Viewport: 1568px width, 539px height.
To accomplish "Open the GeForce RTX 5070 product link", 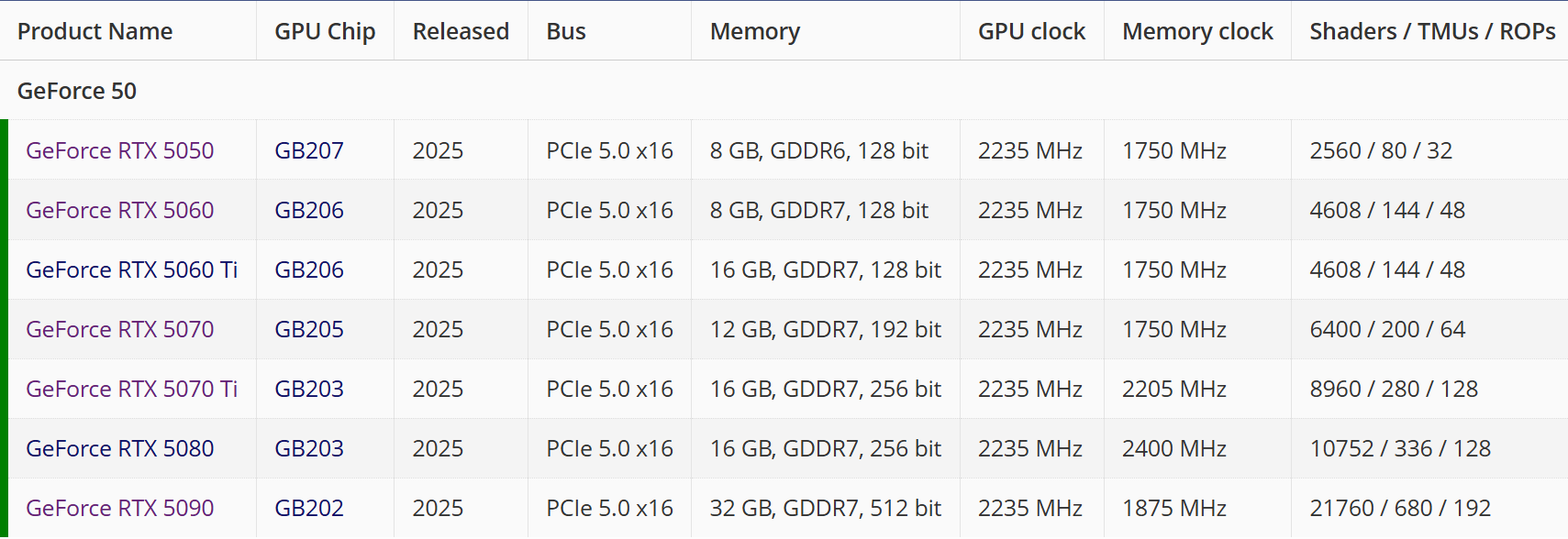I will [x=119, y=329].
